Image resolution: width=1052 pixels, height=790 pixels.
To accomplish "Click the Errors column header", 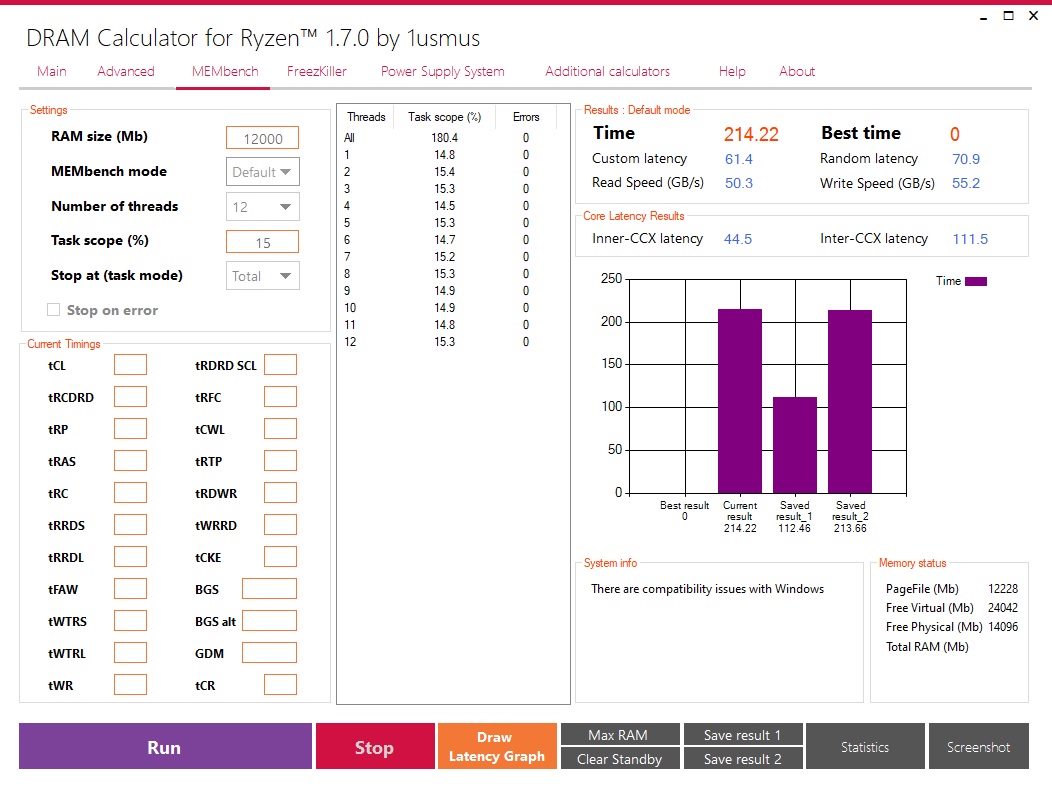I will pos(526,117).
